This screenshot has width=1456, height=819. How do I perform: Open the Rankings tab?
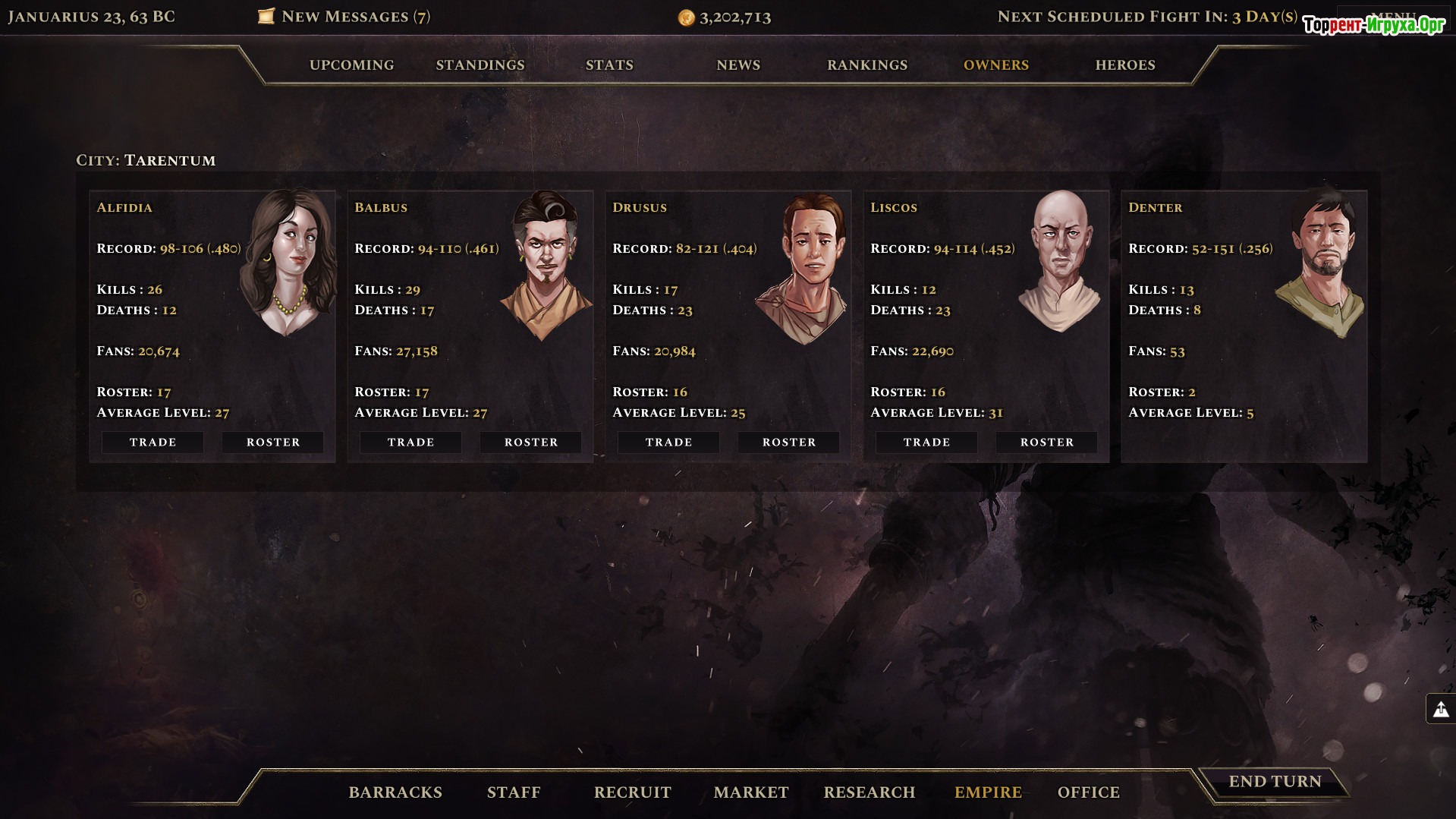coord(867,65)
